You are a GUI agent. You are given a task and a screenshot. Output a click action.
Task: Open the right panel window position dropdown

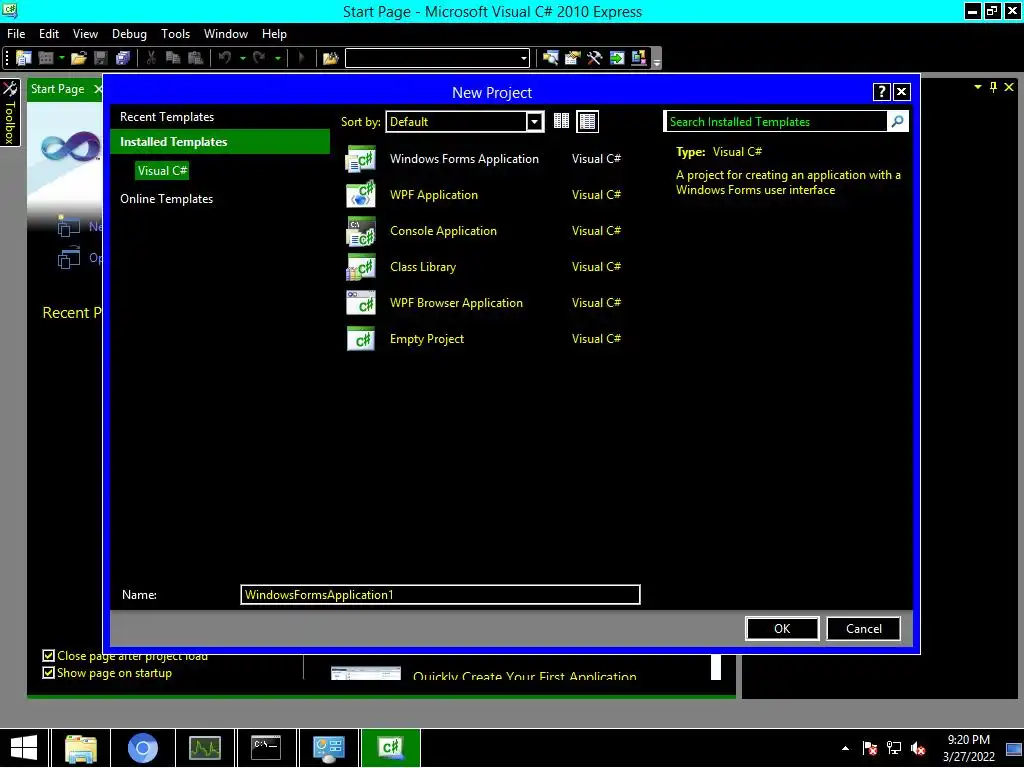tap(978, 87)
